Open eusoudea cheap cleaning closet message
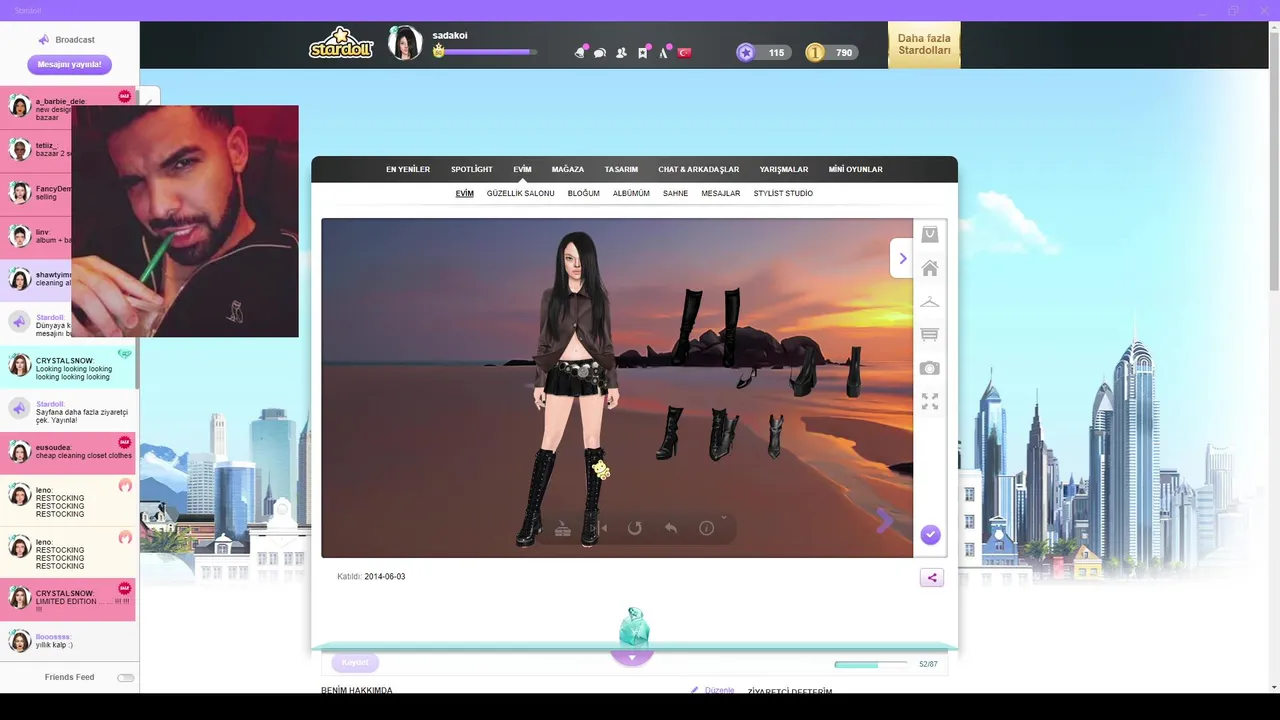The image size is (1280, 720). pyautogui.click(x=68, y=453)
